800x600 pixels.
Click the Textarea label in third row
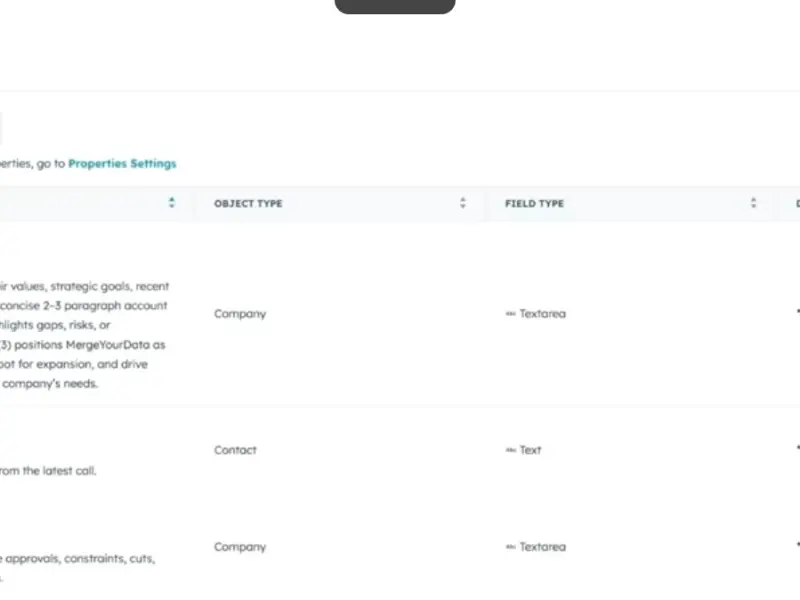[542, 547]
